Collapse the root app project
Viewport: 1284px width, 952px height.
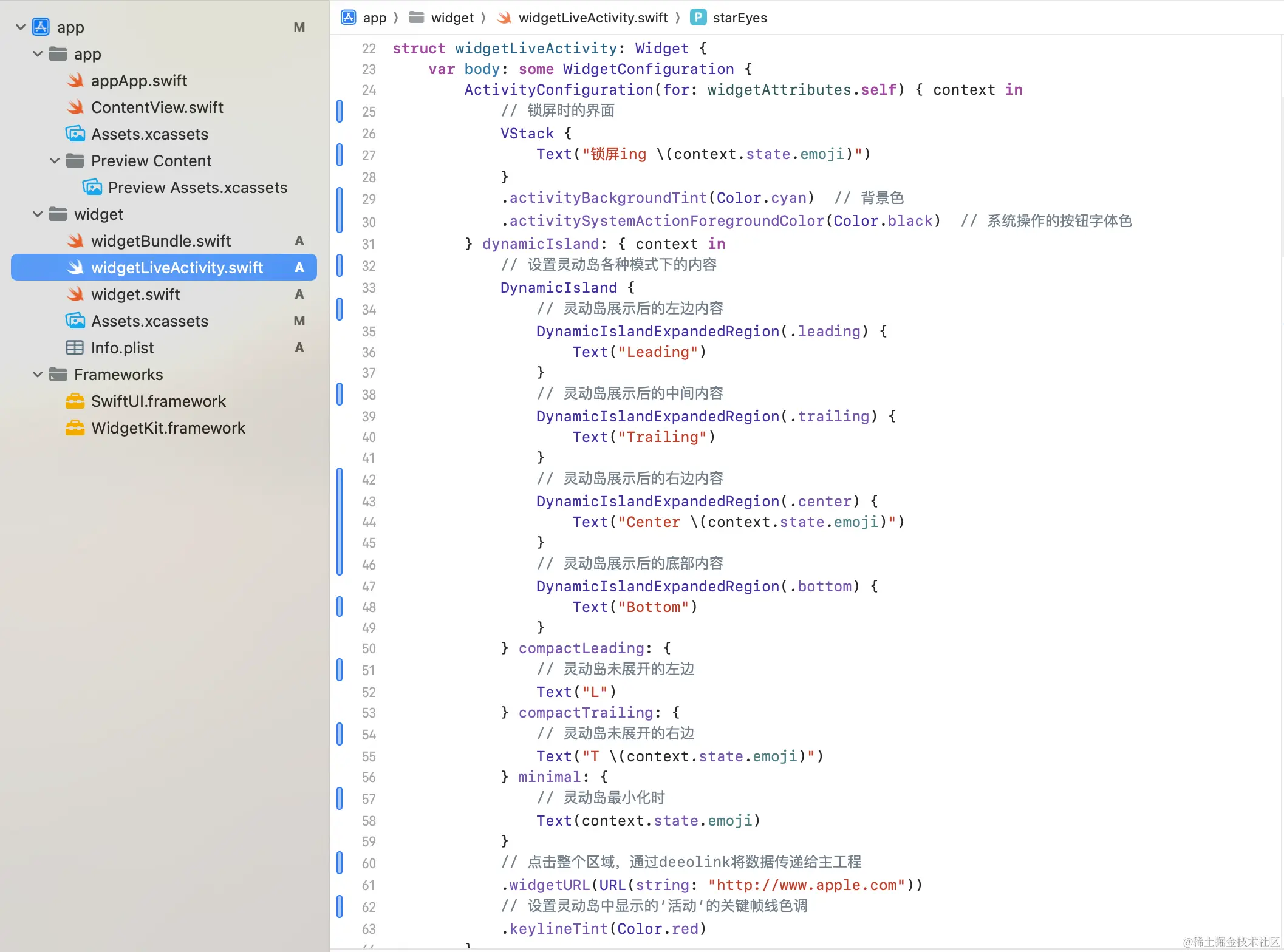21,27
